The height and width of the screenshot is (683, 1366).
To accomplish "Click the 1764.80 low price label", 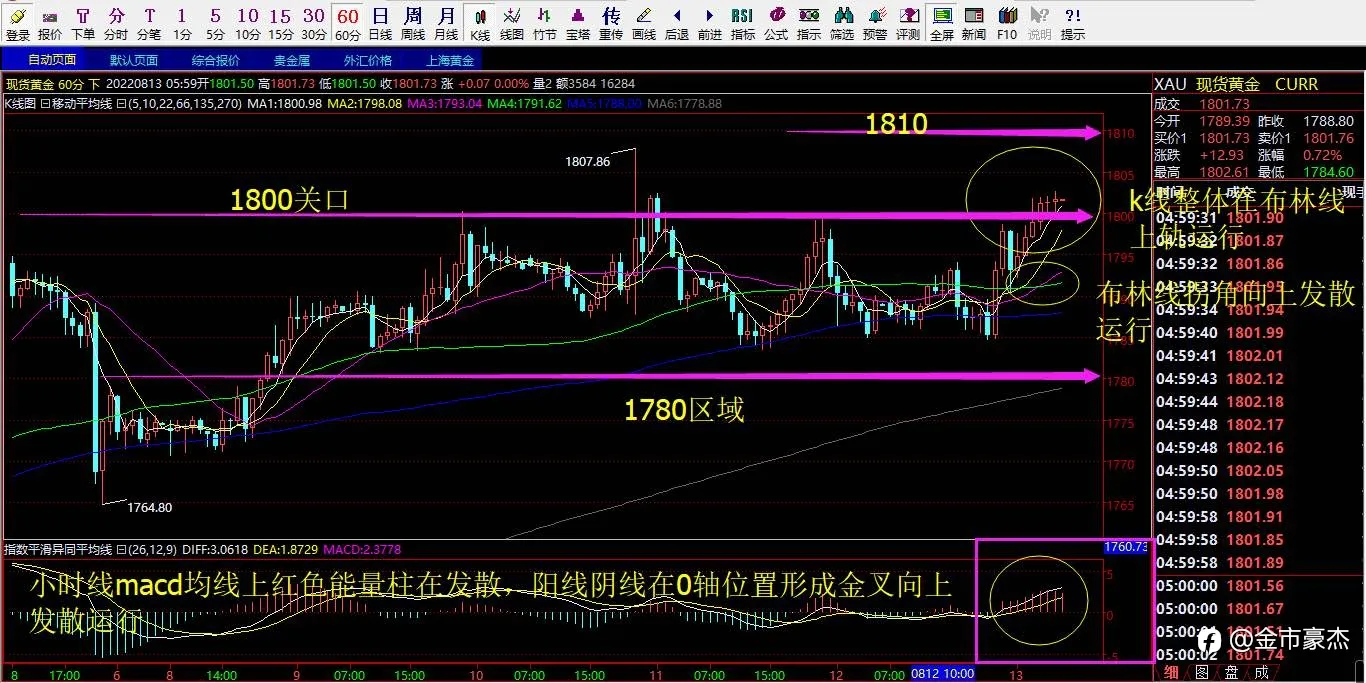I will pyautogui.click(x=149, y=507).
